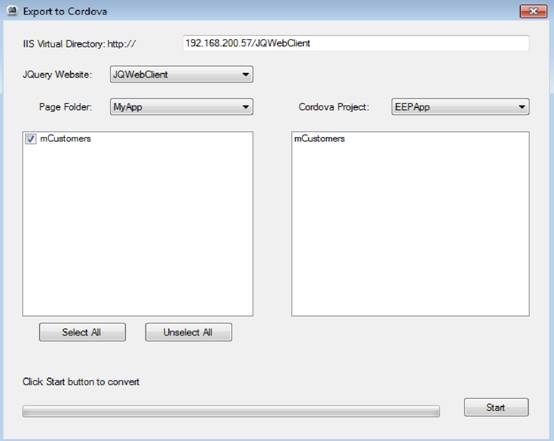Toggle the mCustomers checkbox

[x=31, y=139]
